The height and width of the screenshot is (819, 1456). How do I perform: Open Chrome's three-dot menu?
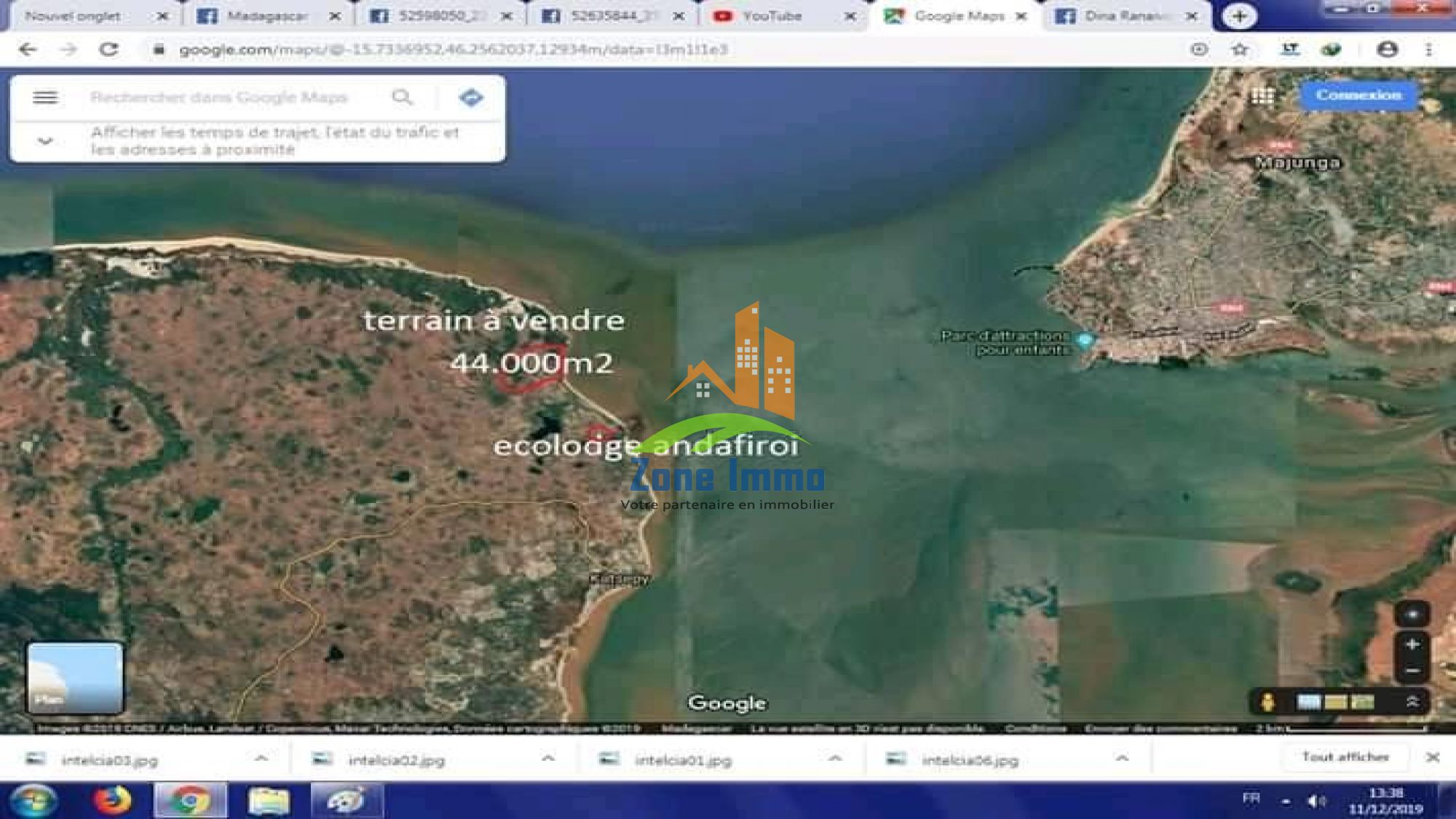pos(1428,50)
